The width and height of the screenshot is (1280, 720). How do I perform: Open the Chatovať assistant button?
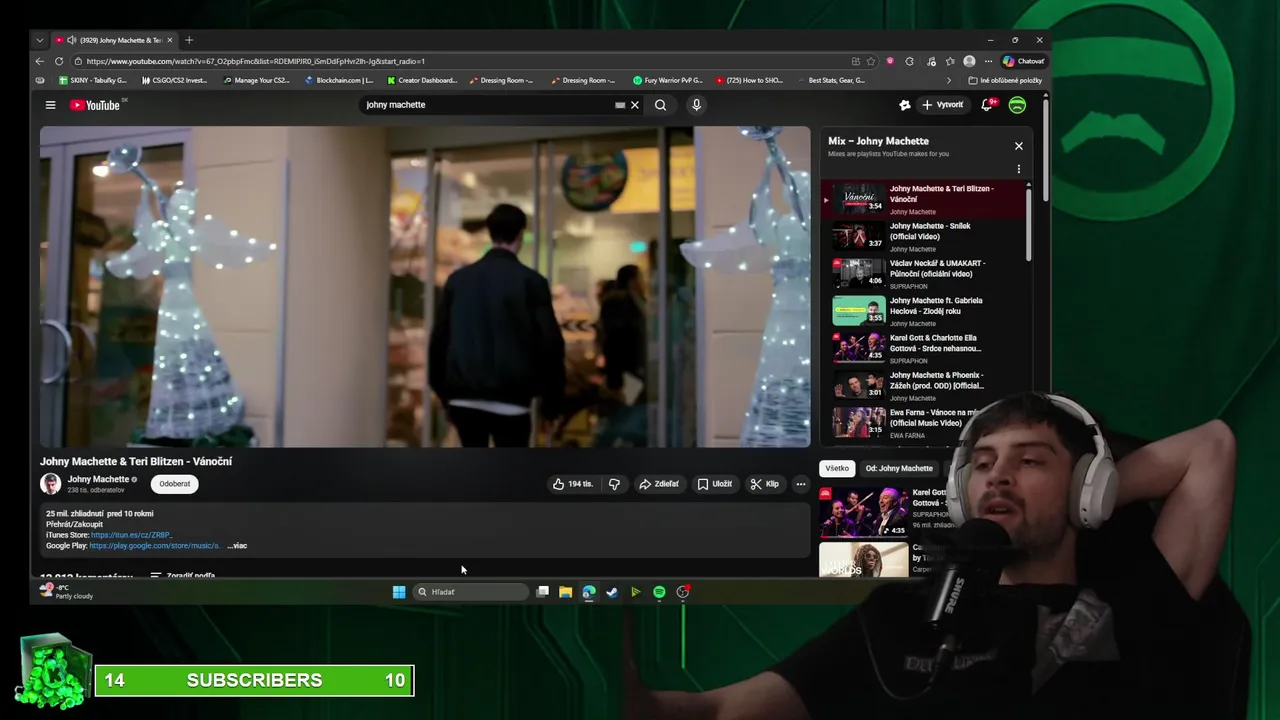1024,61
